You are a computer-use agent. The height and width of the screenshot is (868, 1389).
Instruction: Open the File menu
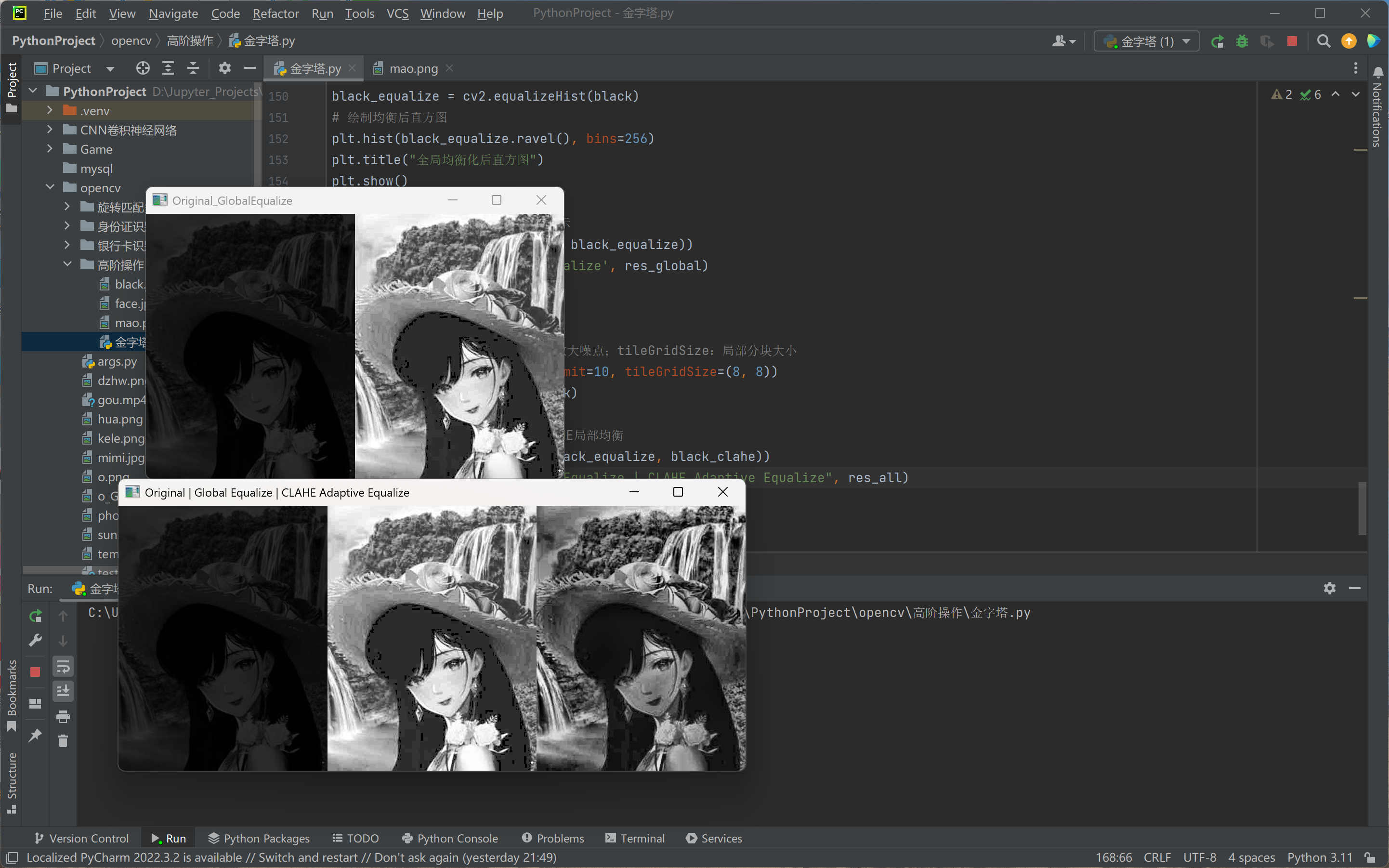53,13
